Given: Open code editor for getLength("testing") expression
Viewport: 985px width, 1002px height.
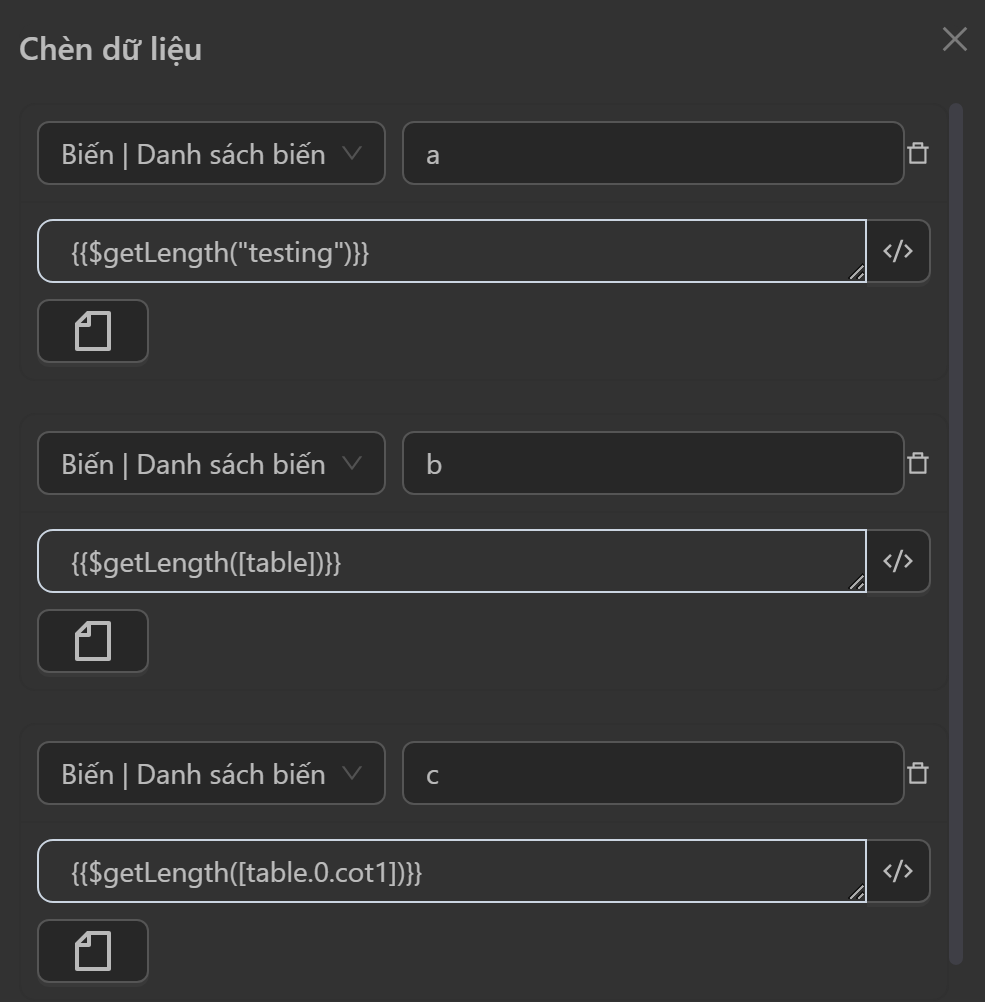Looking at the screenshot, I should pos(897,251).
